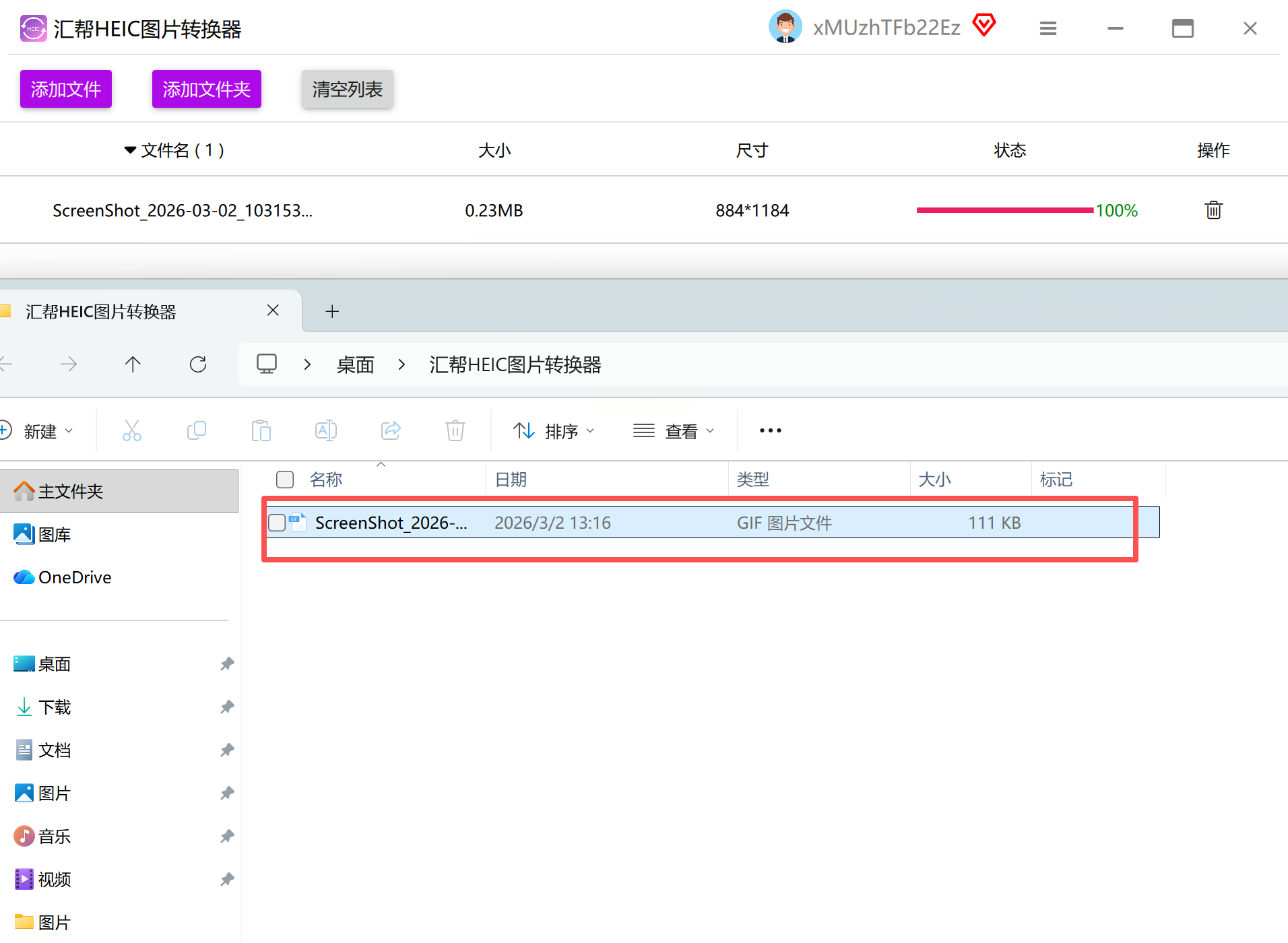Toggle the select-all checkbox beside 名称
Viewport: 1288px width, 943px height.
click(285, 480)
